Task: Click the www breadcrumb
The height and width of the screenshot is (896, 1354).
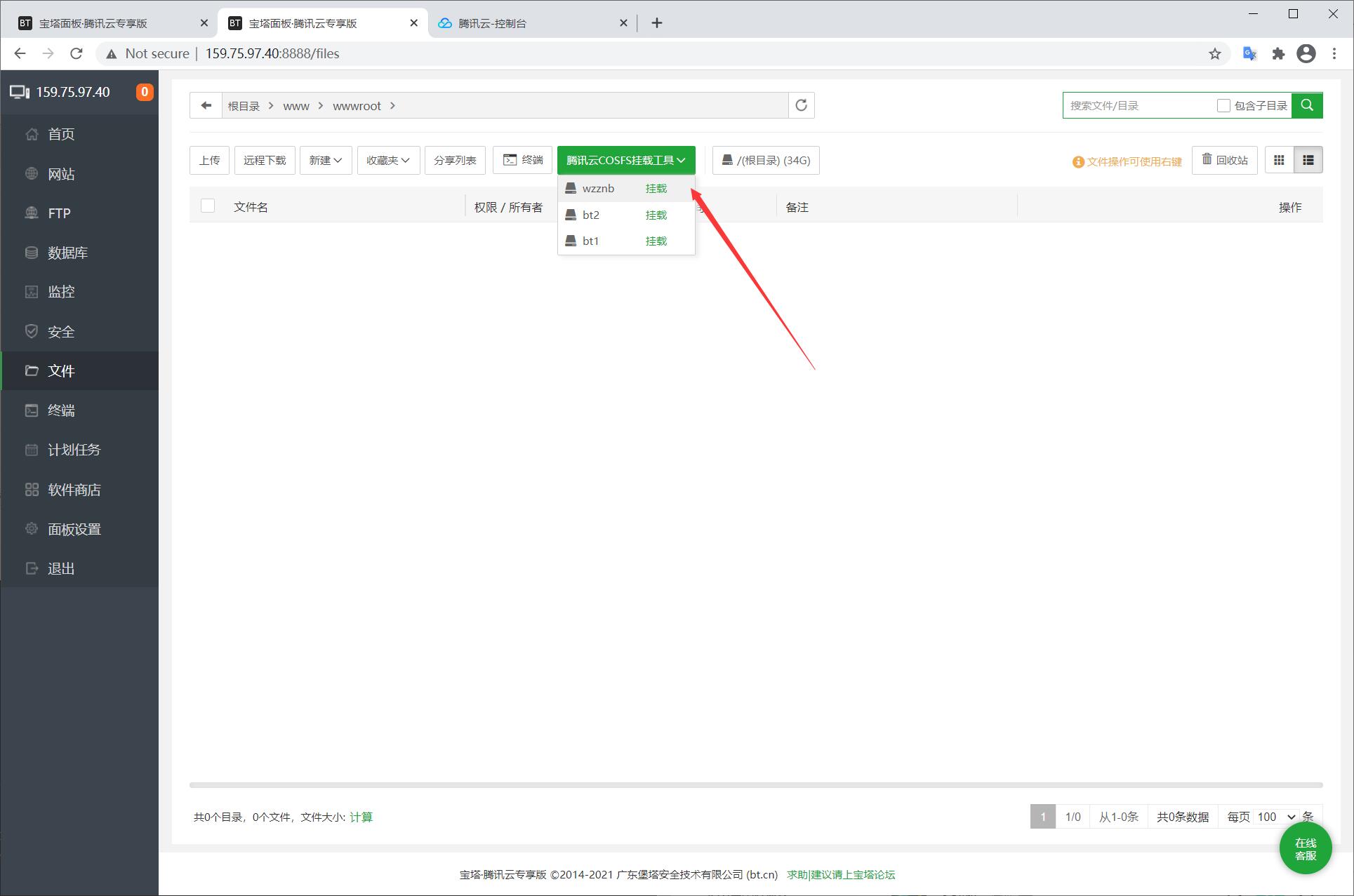Action: click(x=296, y=106)
